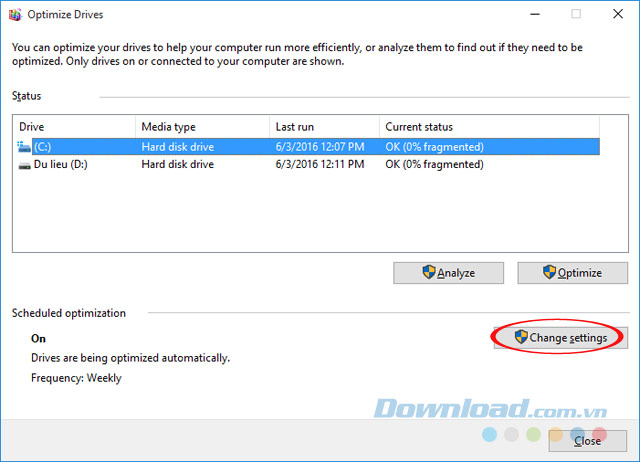The height and width of the screenshot is (462, 640).
Task: Click the 6/3/2016 12:11 PM last run cell
Action: tap(320, 164)
